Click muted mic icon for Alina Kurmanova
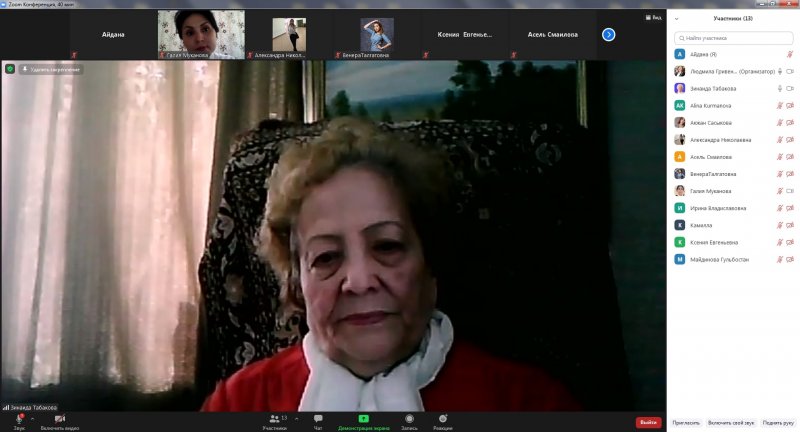 point(780,106)
